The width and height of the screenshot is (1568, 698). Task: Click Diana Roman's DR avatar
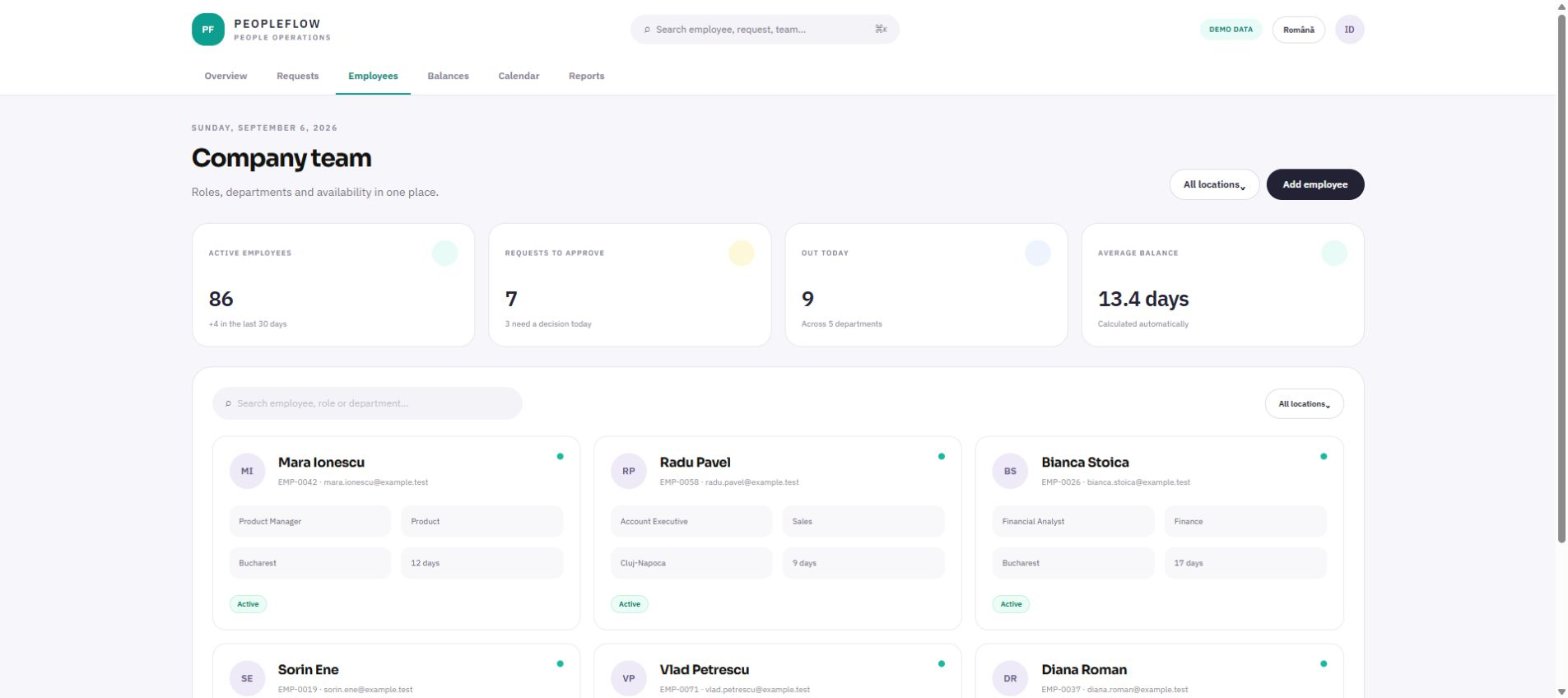(x=1010, y=678)
